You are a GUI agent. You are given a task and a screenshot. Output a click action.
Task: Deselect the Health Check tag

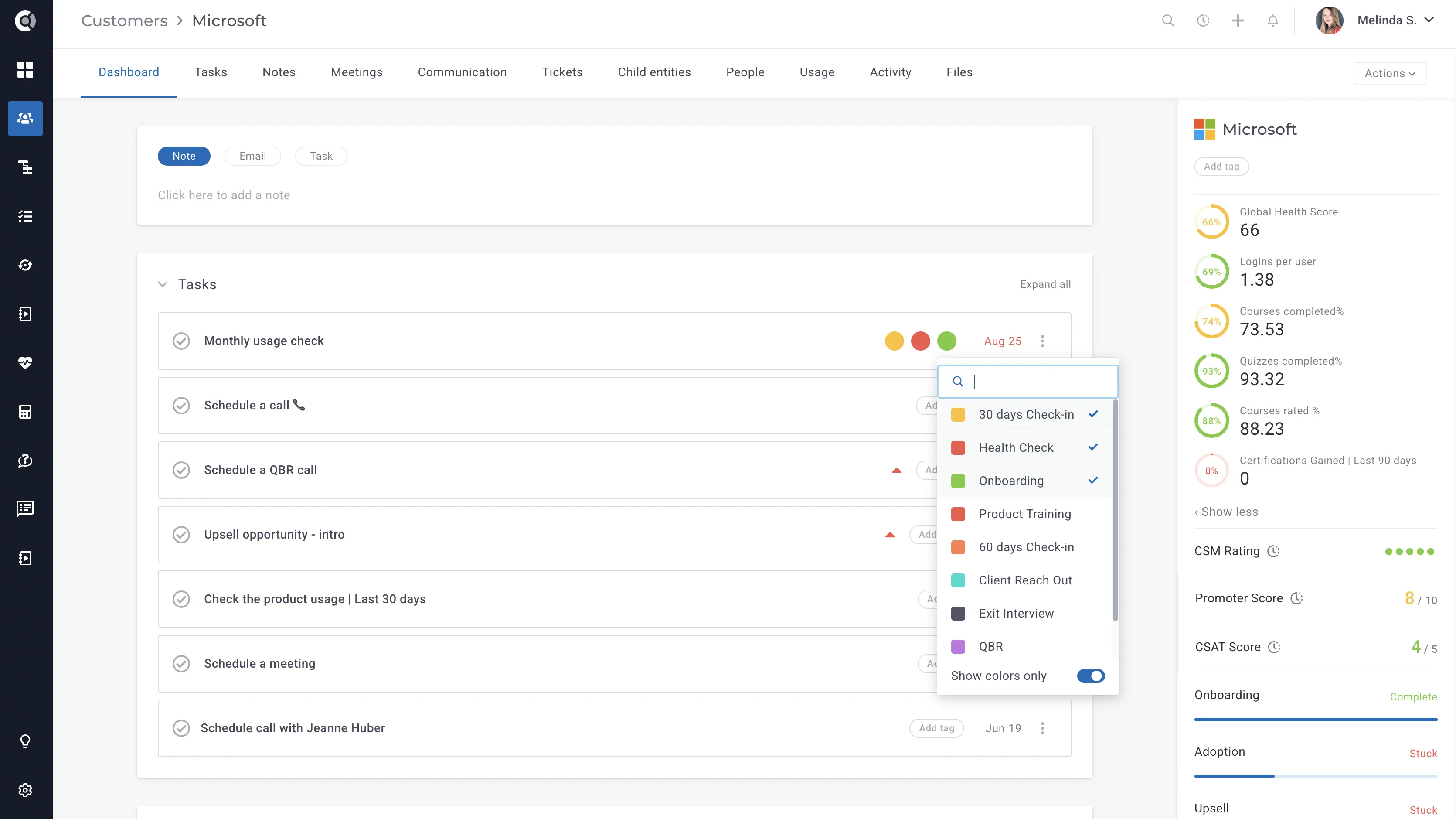[1024, 448]
